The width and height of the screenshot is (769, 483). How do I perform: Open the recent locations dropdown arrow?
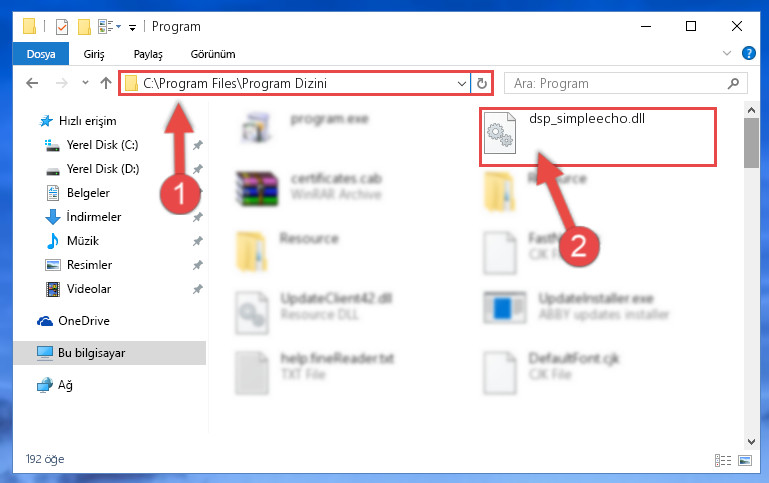(x=85, y=83)
